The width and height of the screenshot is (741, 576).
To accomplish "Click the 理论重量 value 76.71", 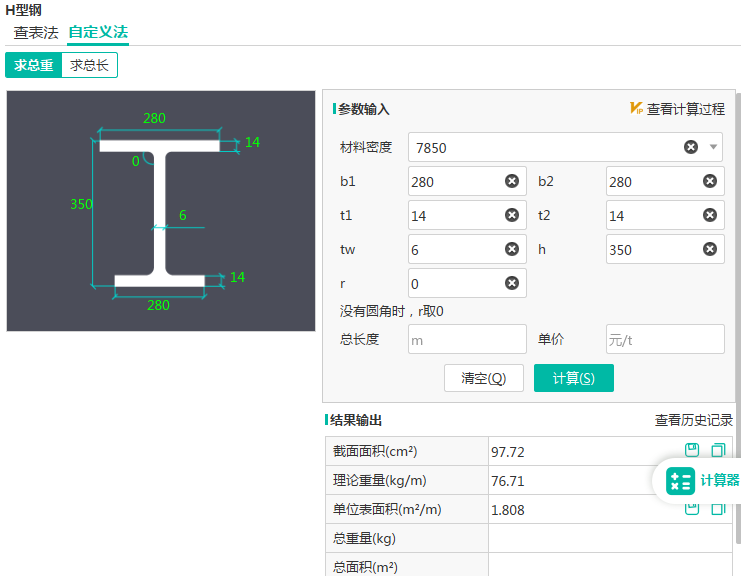I will 508,481.
